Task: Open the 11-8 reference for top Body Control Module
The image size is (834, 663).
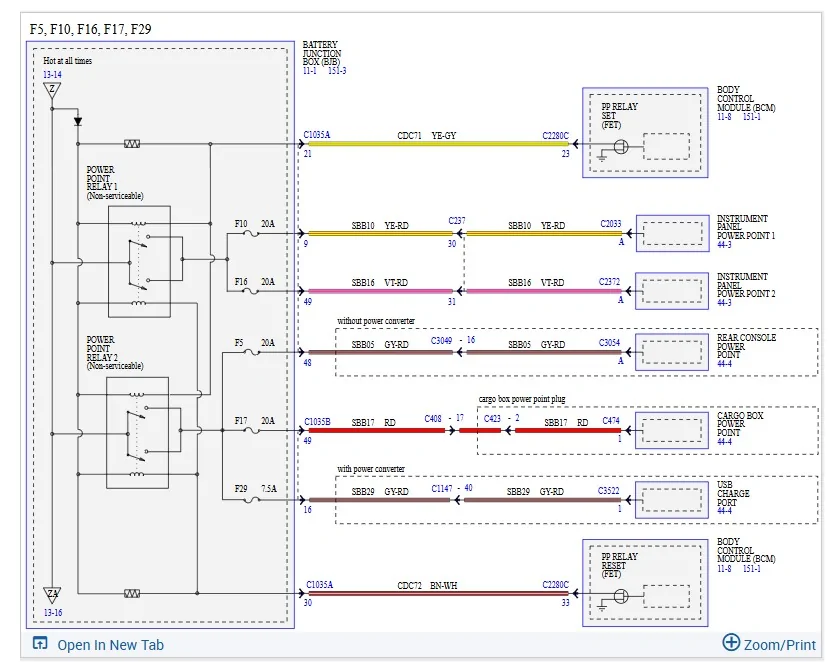Action: coord(724,116)
